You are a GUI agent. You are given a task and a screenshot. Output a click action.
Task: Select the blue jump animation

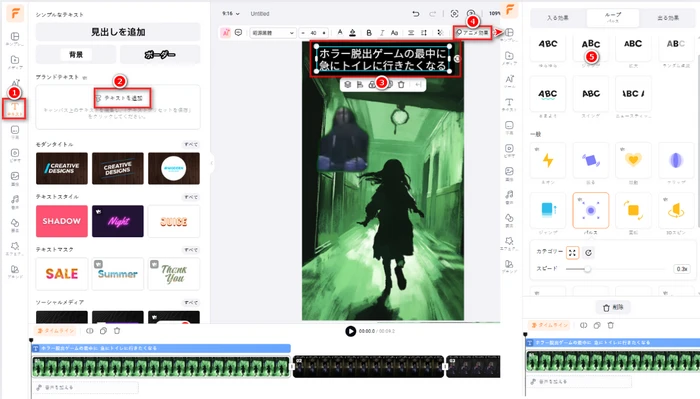point(548,210)
